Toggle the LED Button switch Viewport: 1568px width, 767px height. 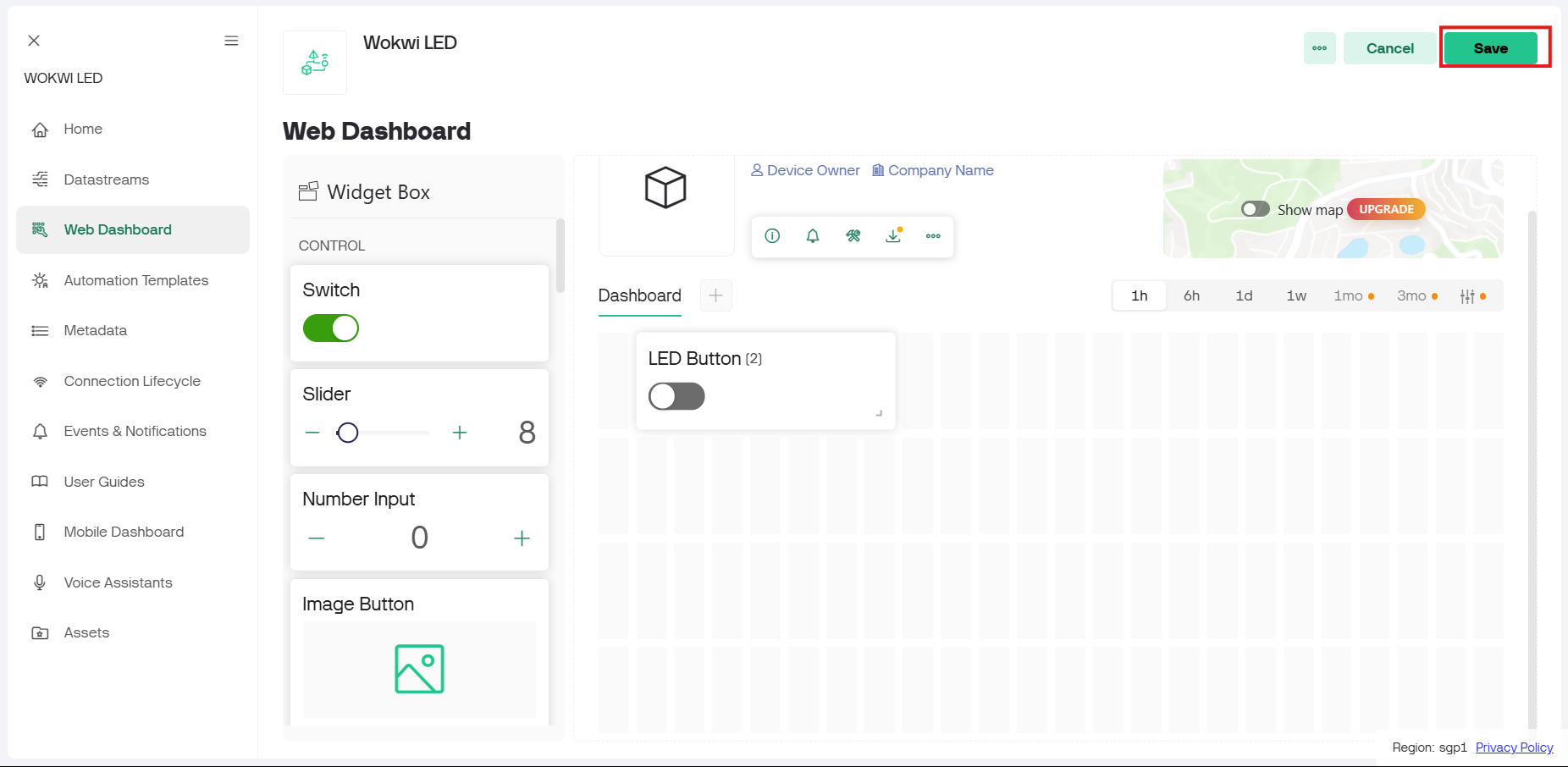coord(676,396)
